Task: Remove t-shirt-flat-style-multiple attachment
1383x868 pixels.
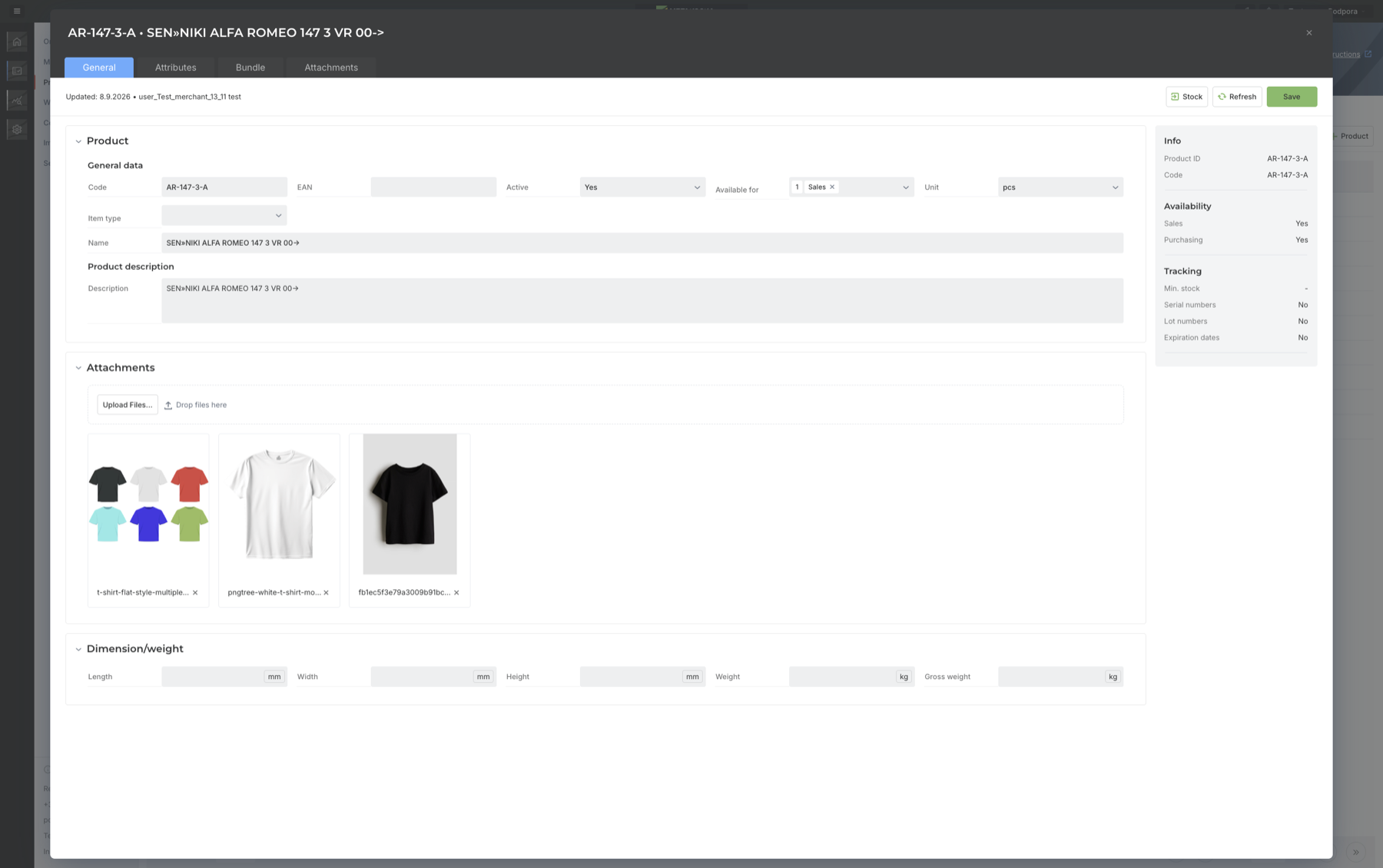Action: (195, 593)
